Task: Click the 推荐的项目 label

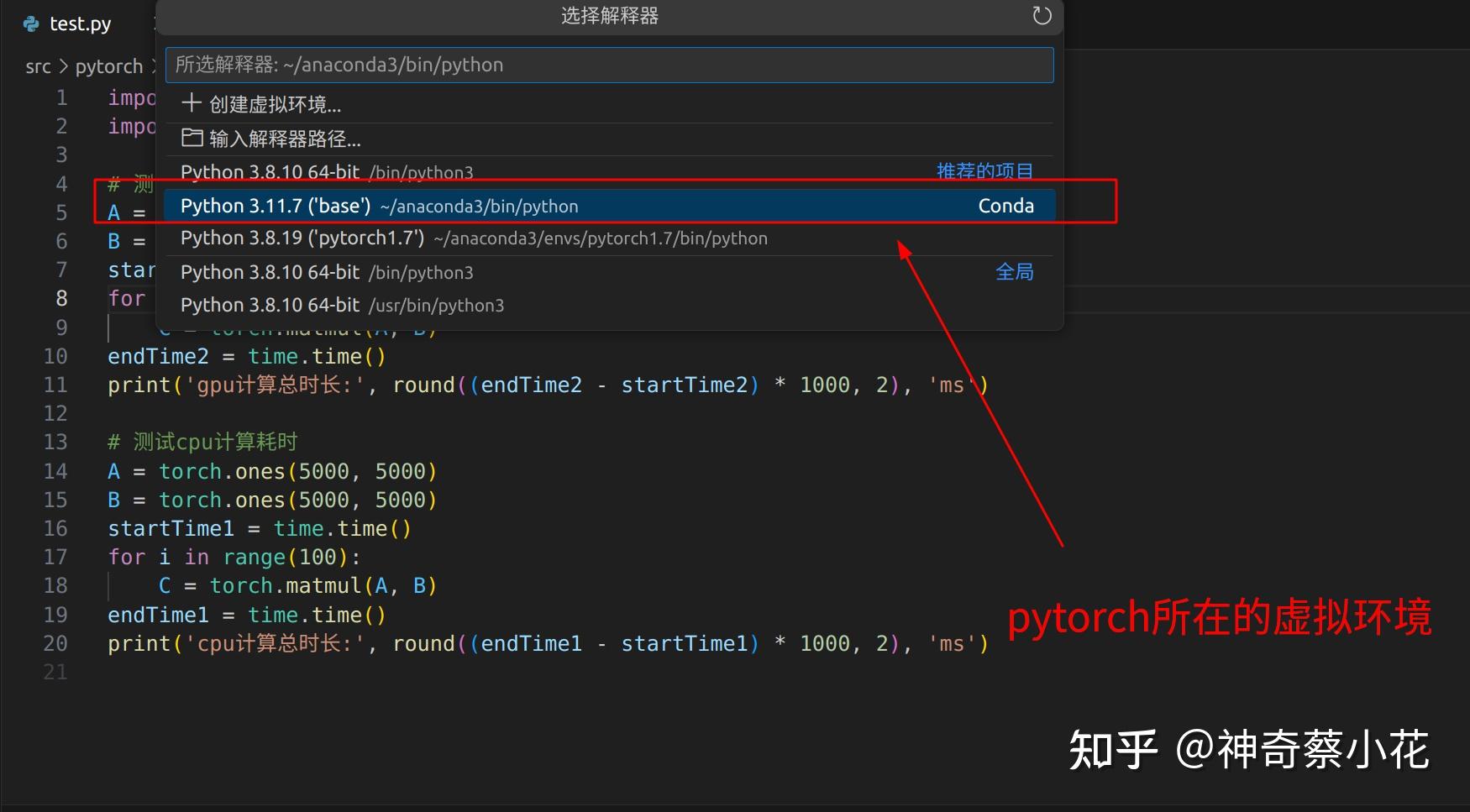Action: point(984,170)
